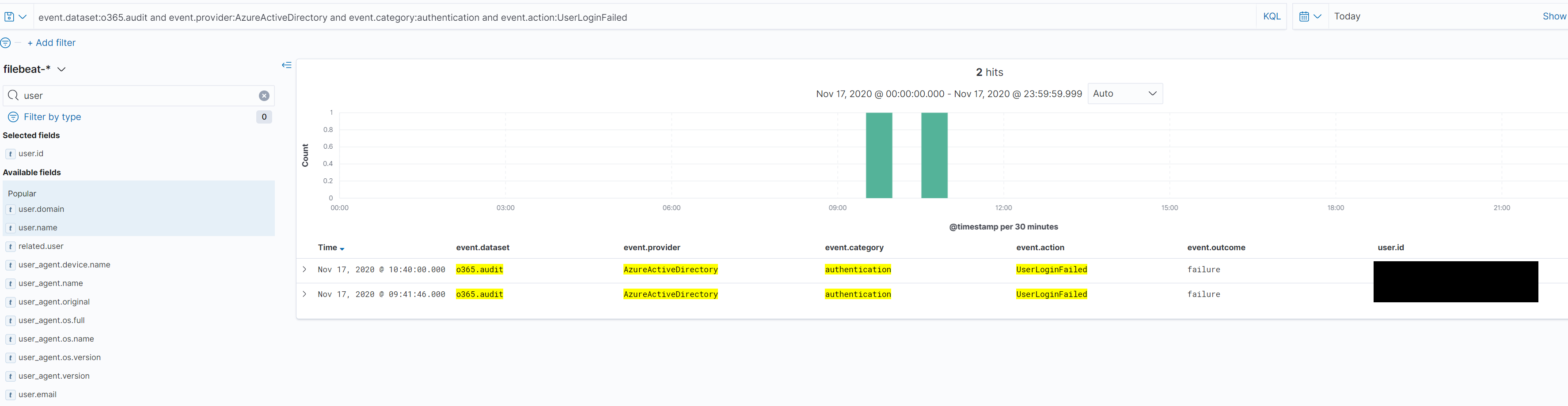Viewport: 1568px width, 406px height.
Task: Expand the filebeat-* index pattern dropdown
Action: [61, 69]
